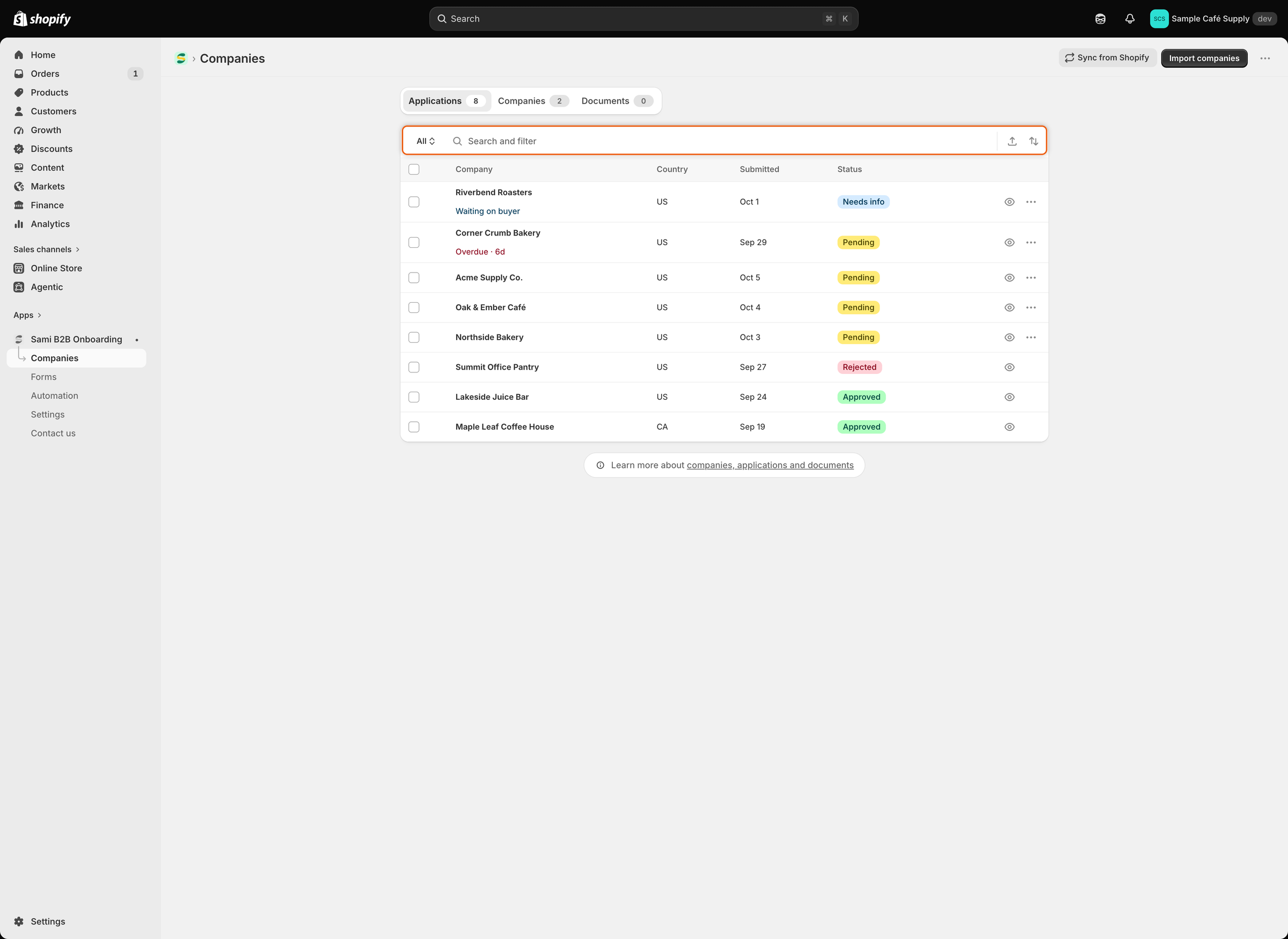Viewport: 1288px width, 939px height.
Task: View Northside Bakery application eye icon
Action: 1009,338
